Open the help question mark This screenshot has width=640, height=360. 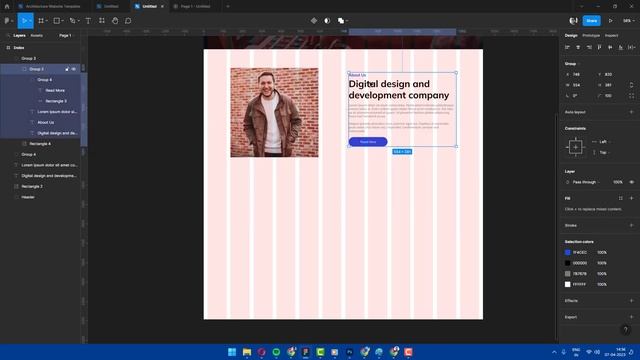[625, 330]
